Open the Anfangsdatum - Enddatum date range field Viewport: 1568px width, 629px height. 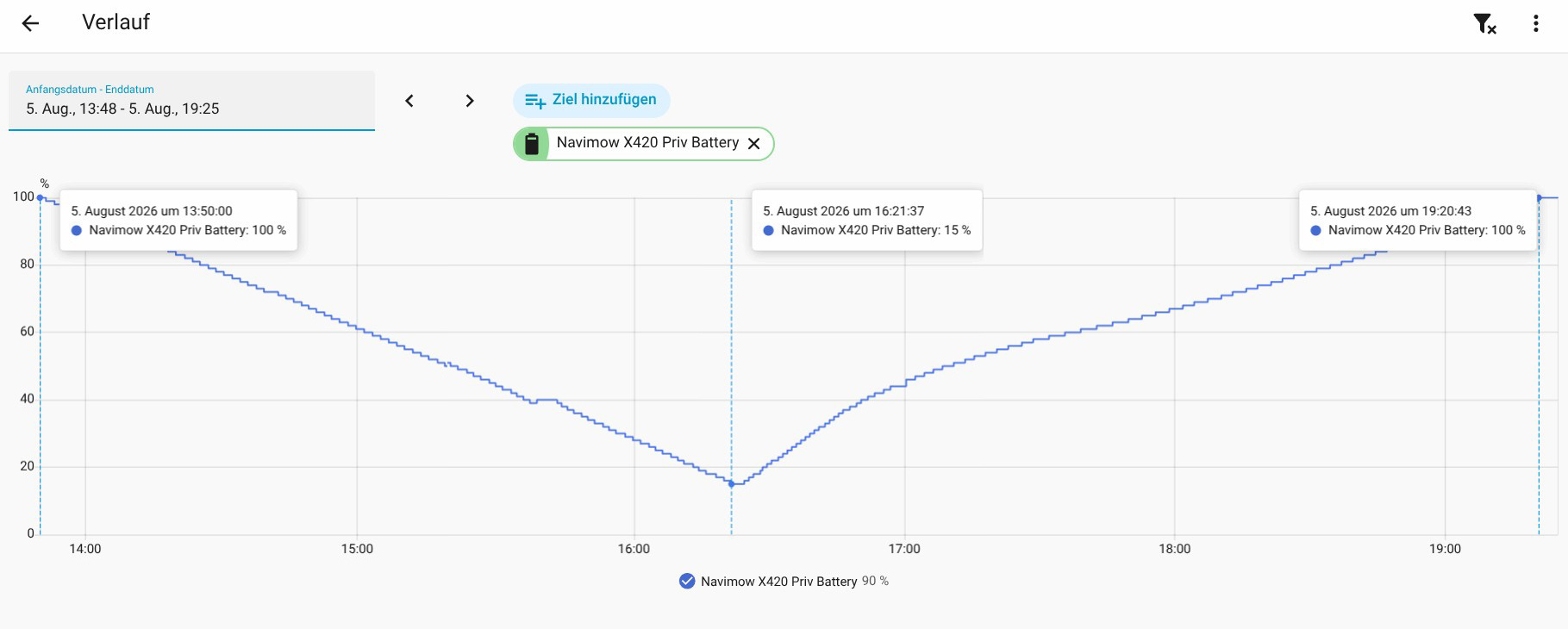pyautogui.click(x=191, y=101)
